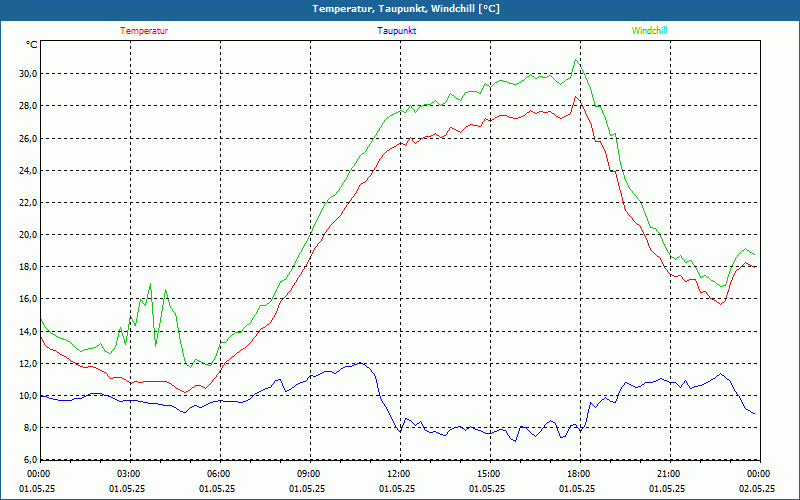Select the 20,0 y-axis value label
Image resolution: width=800 pixels, height=500 pixels.
click(x=25, y=235)
